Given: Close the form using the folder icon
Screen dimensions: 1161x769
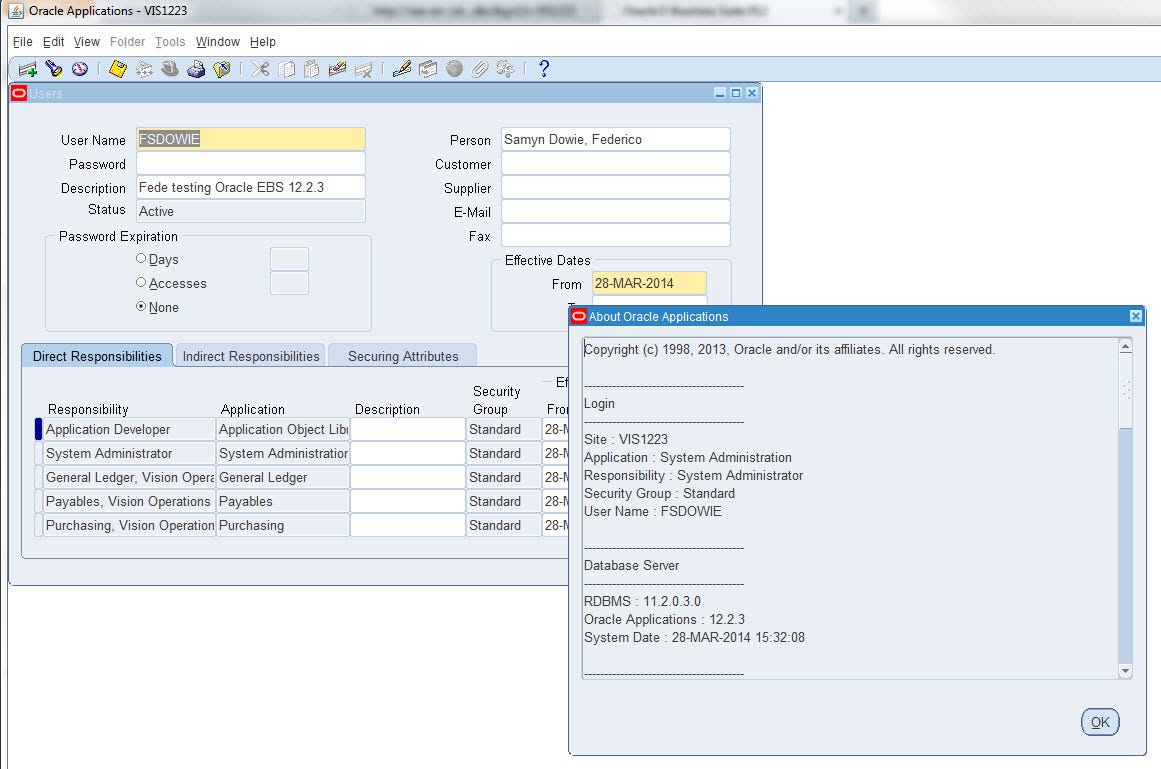Looking at the screenshot, I should pyautogui.click(x=222, y=69).
